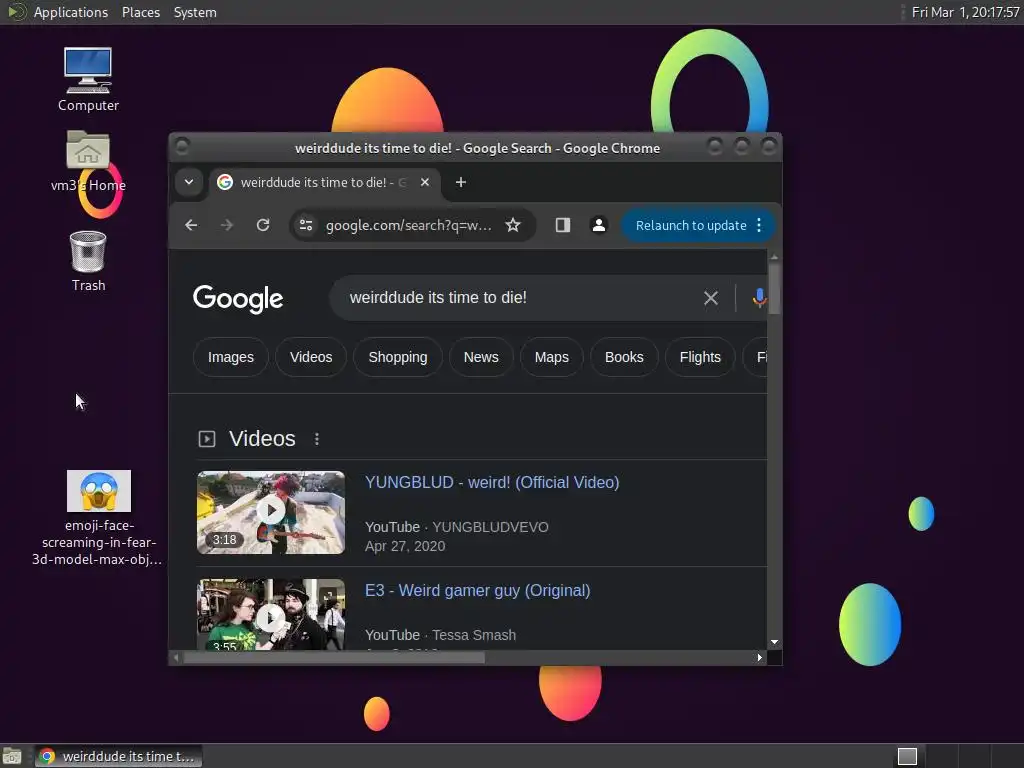Close the 'weirddude its time to die!' tab

pyautogui.click(x=425, y=182)
